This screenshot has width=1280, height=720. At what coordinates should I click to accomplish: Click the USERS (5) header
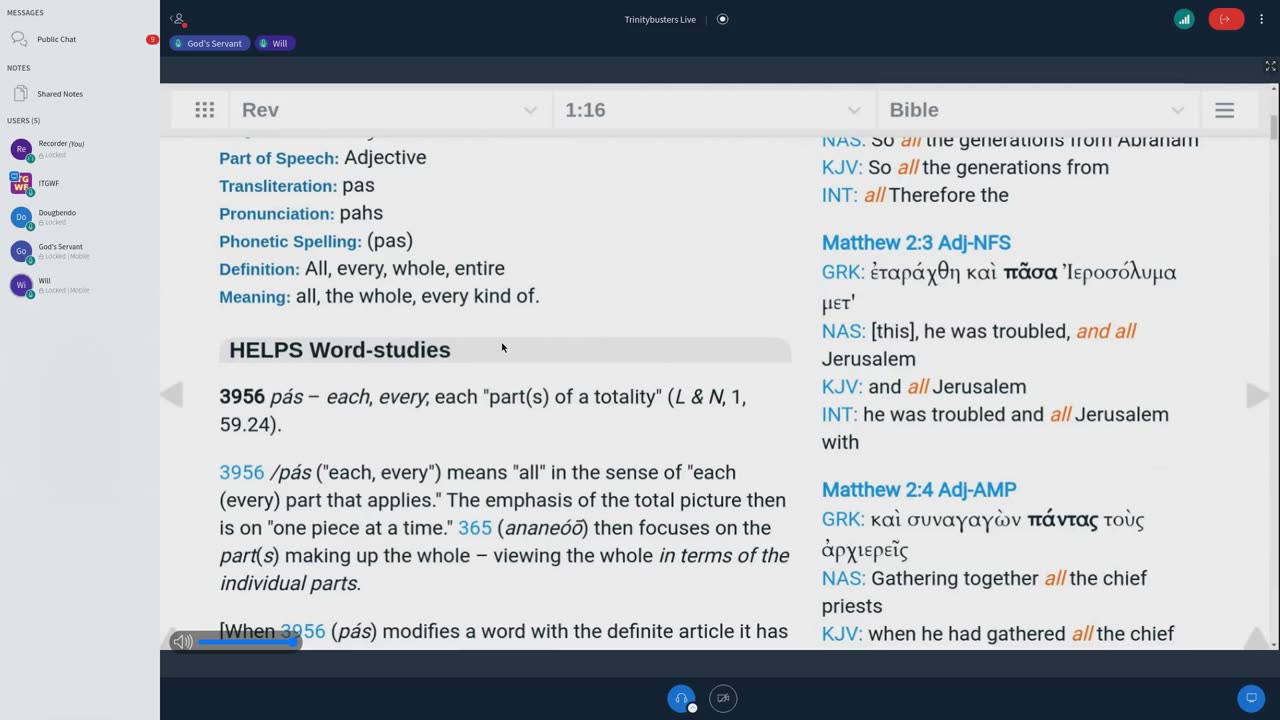[x=24, y=120]
